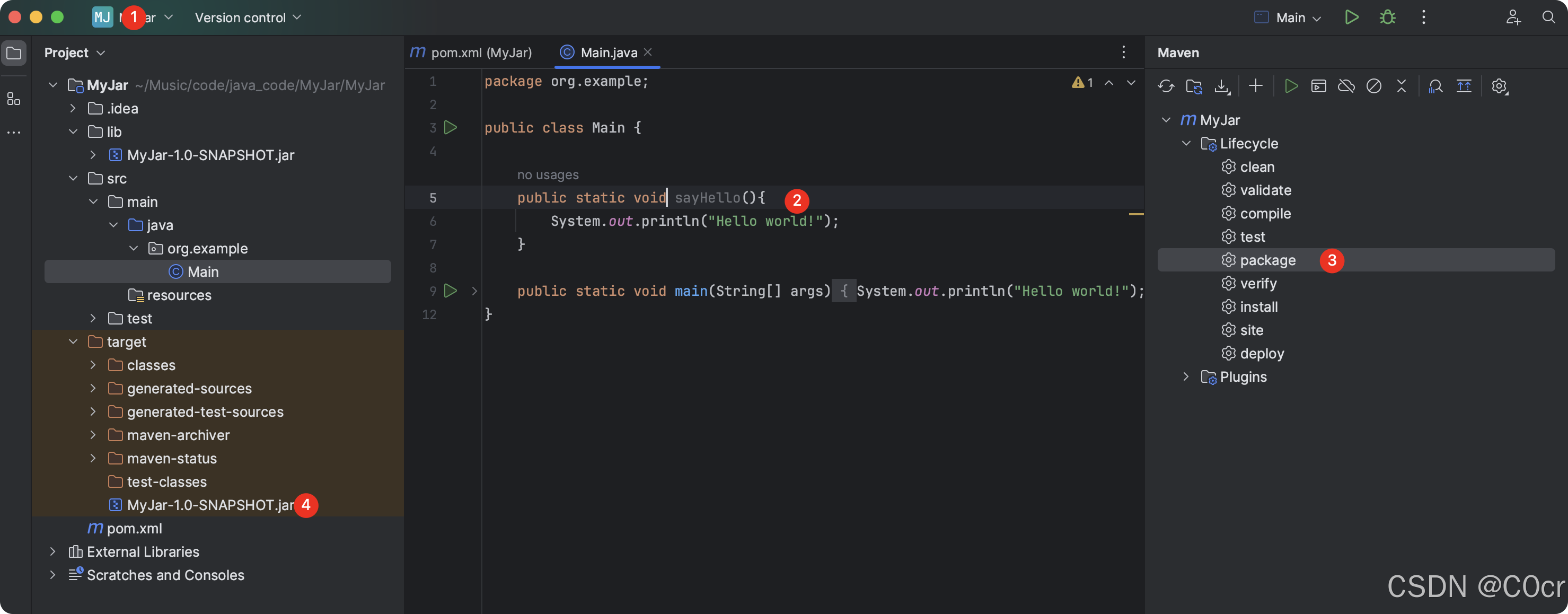The height and width of the screenshot is (614, 1568).
Task: Click Execute Maven Goal icon
Action: (1318, 86)
